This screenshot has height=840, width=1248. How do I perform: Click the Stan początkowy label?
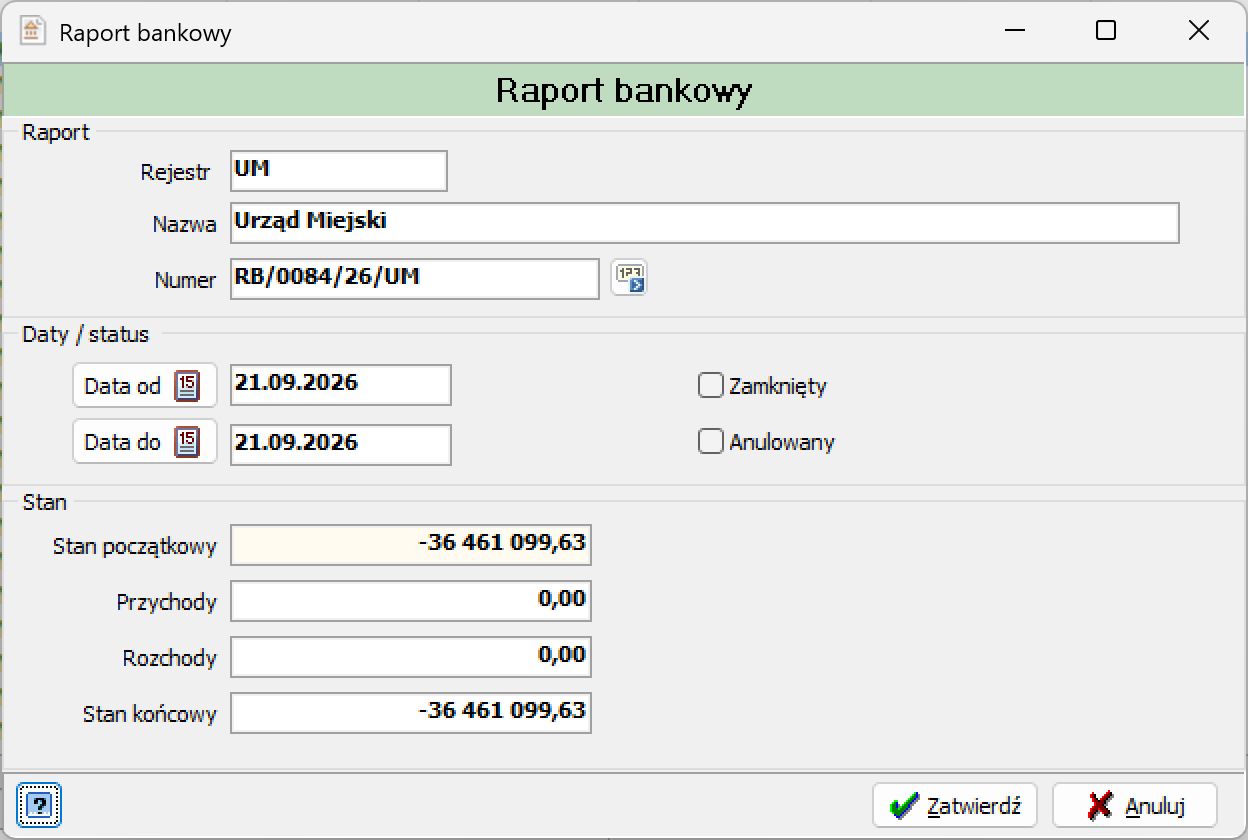(135, 547)
